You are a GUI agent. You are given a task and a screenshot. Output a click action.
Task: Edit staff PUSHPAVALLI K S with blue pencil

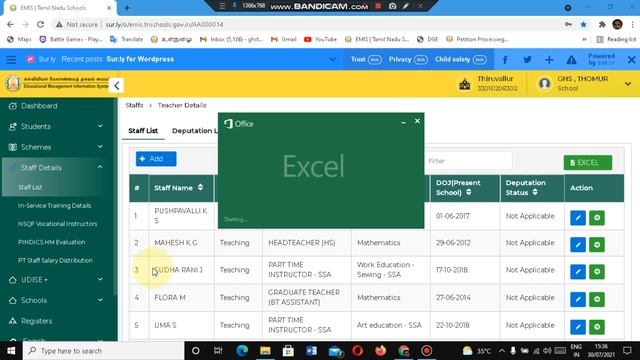click(578, 218)
